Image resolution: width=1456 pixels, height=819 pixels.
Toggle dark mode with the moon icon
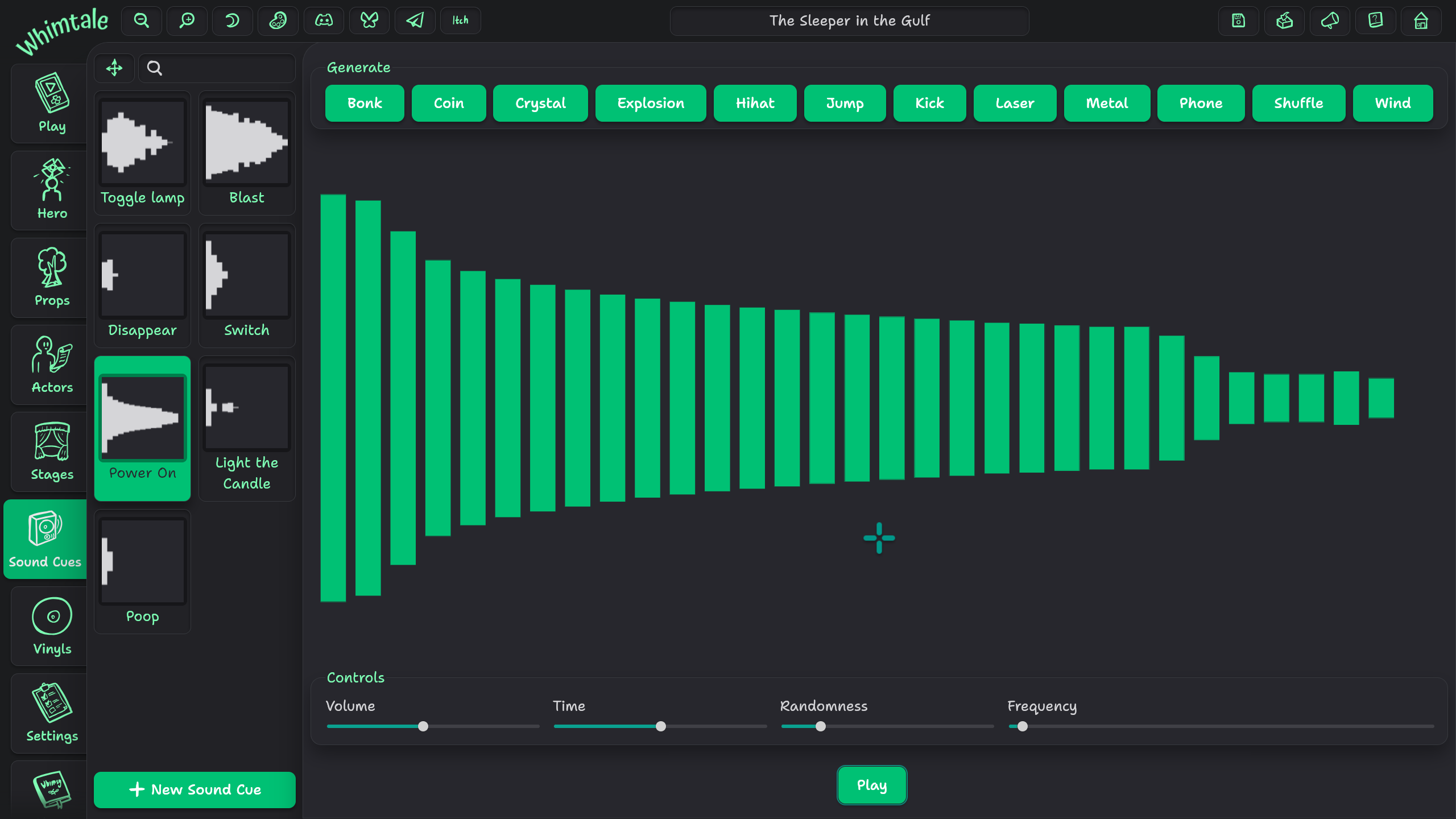(x=232, y=20)
